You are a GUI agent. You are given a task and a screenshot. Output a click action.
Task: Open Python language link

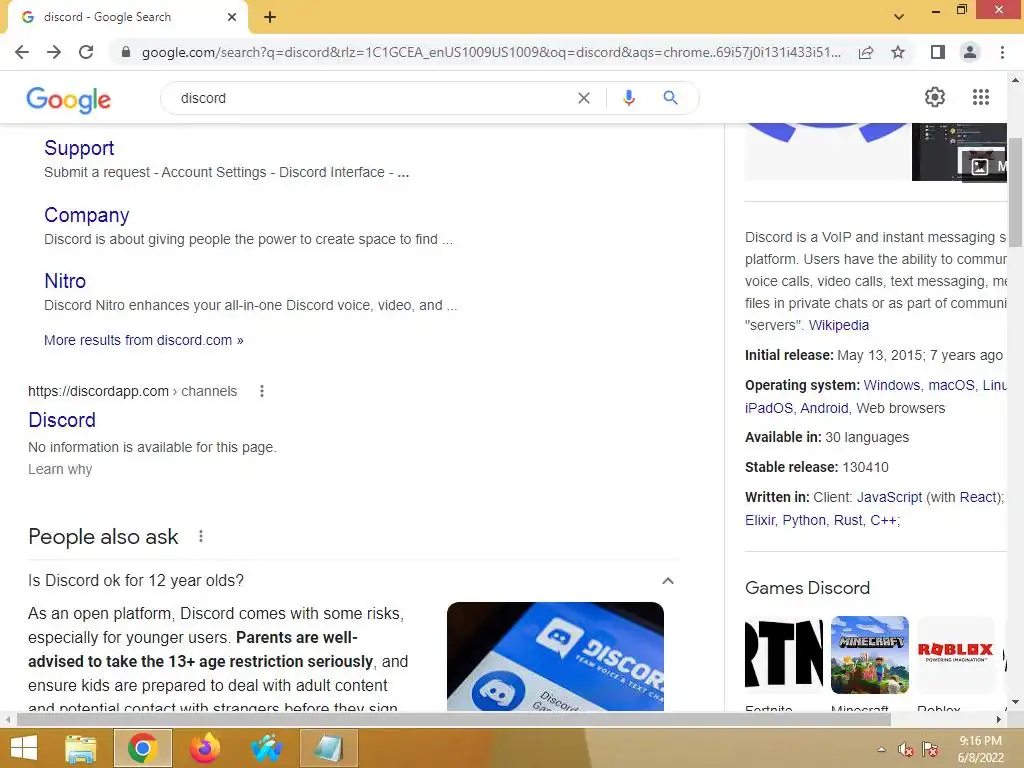[804, 520]
